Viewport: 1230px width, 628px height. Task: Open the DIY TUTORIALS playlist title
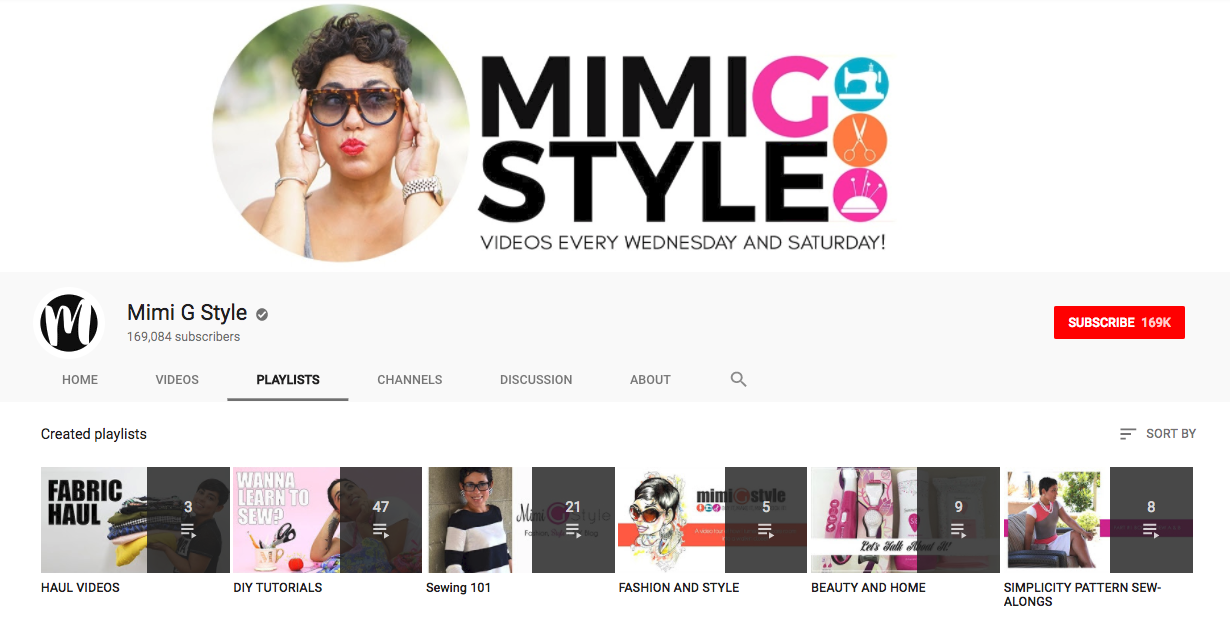tap(278, 588)
